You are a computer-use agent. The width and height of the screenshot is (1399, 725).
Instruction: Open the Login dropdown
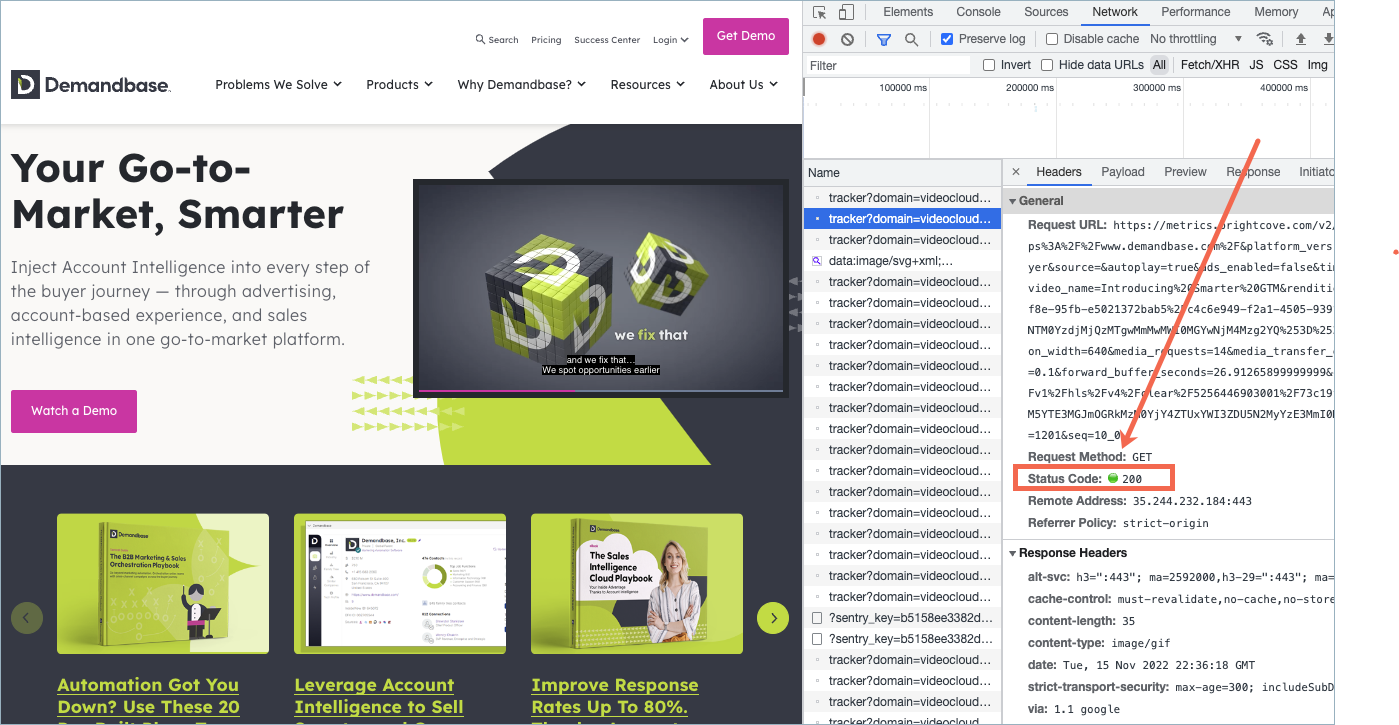[670, 40]
